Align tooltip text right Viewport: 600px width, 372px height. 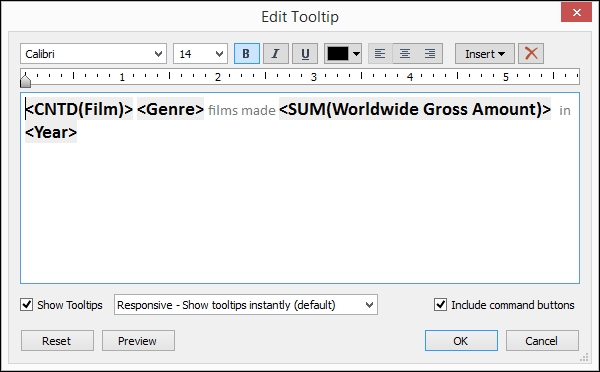click(x=430, y=54)
